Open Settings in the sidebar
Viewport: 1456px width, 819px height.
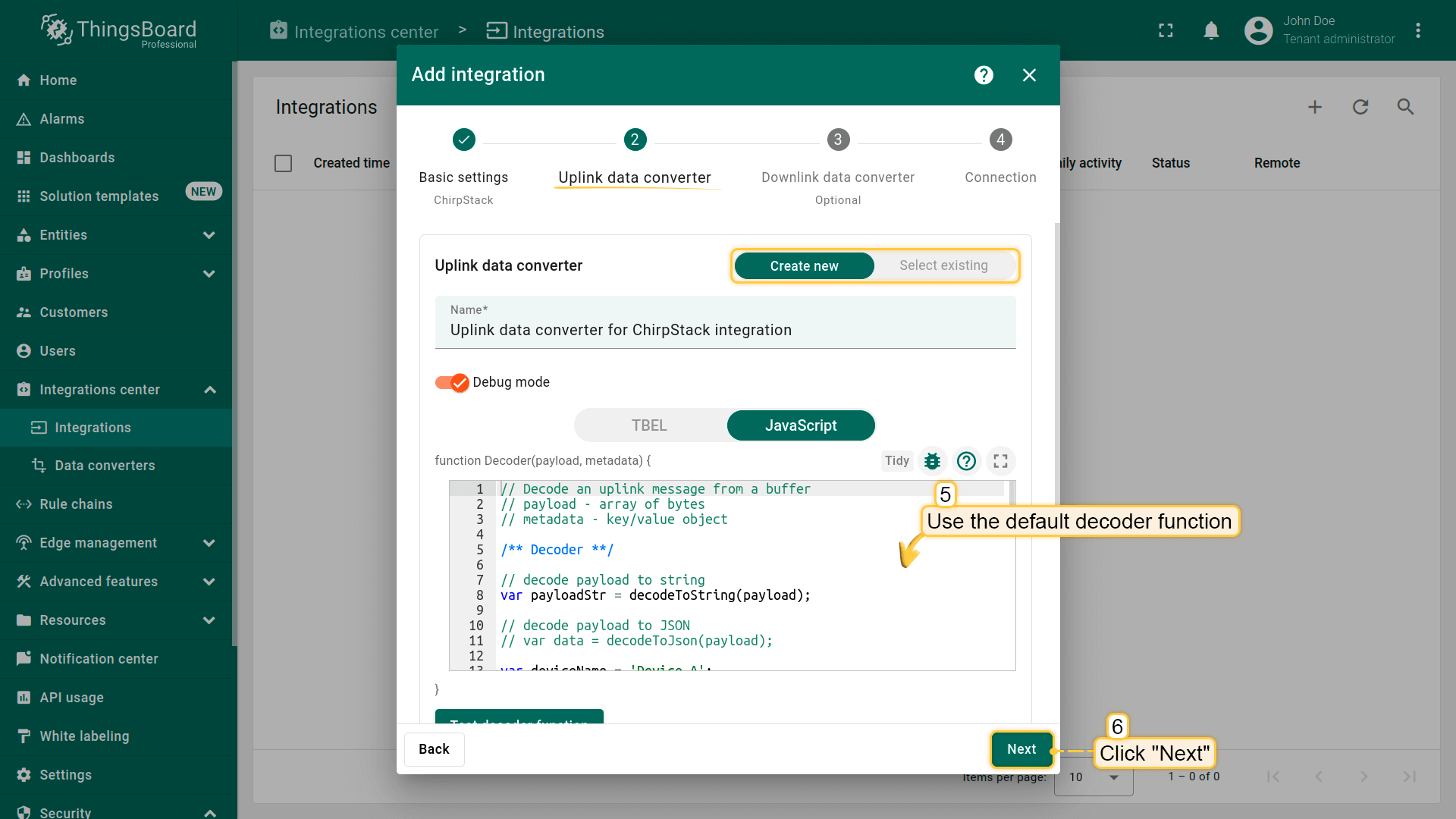[115, 775]
